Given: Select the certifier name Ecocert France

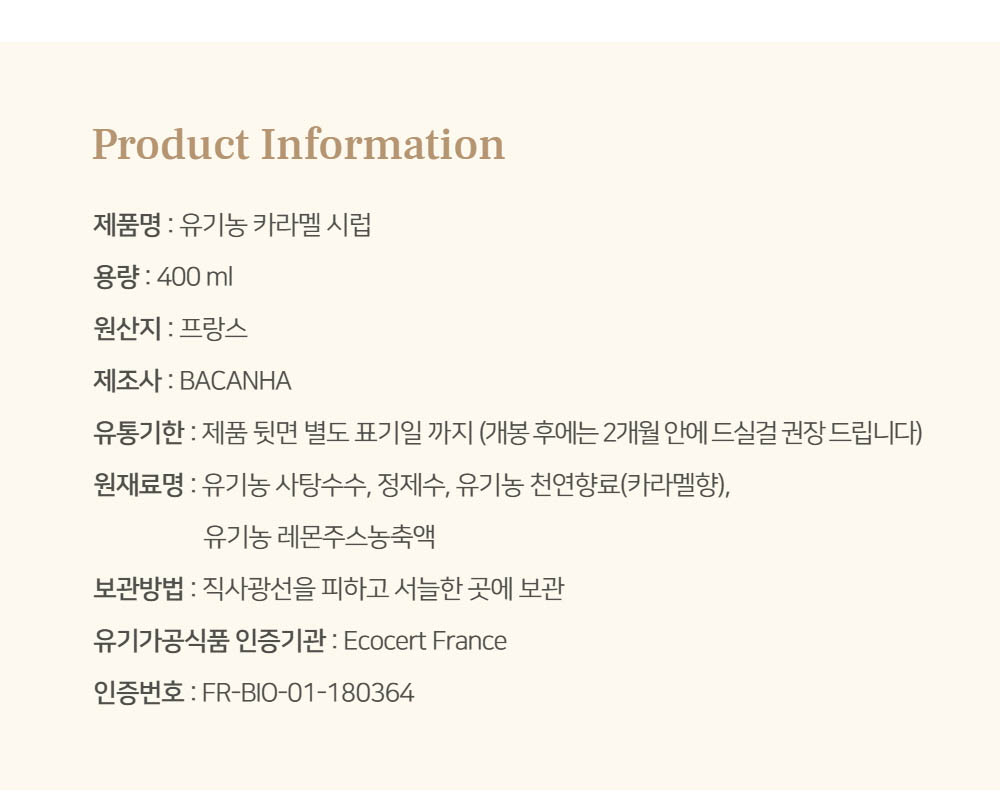Looking at the screenshot, I should (x=425, y=641).
